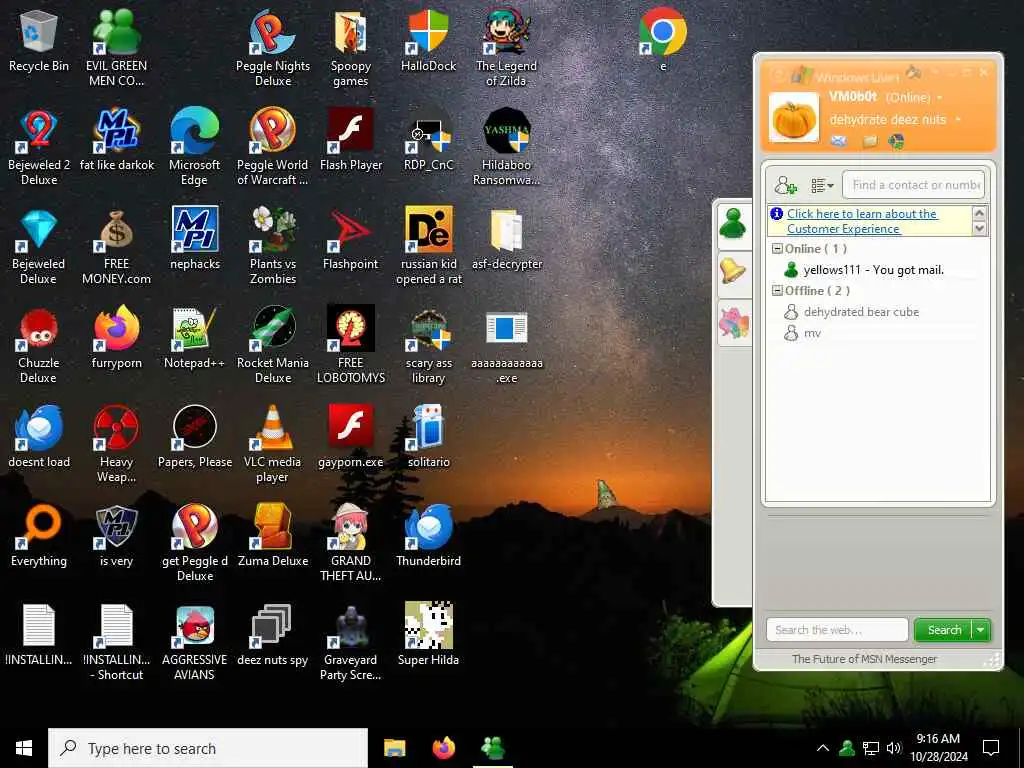Click the taskbar clock showing 9:16 AM
Screen dimensions: 1024x768
click(938, 748)
